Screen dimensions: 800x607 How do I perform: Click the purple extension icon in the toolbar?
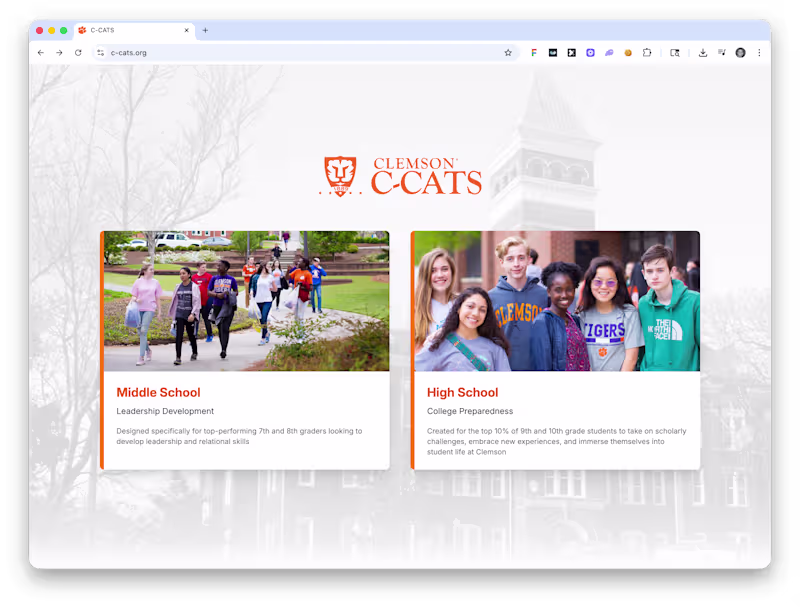(590, 53)
